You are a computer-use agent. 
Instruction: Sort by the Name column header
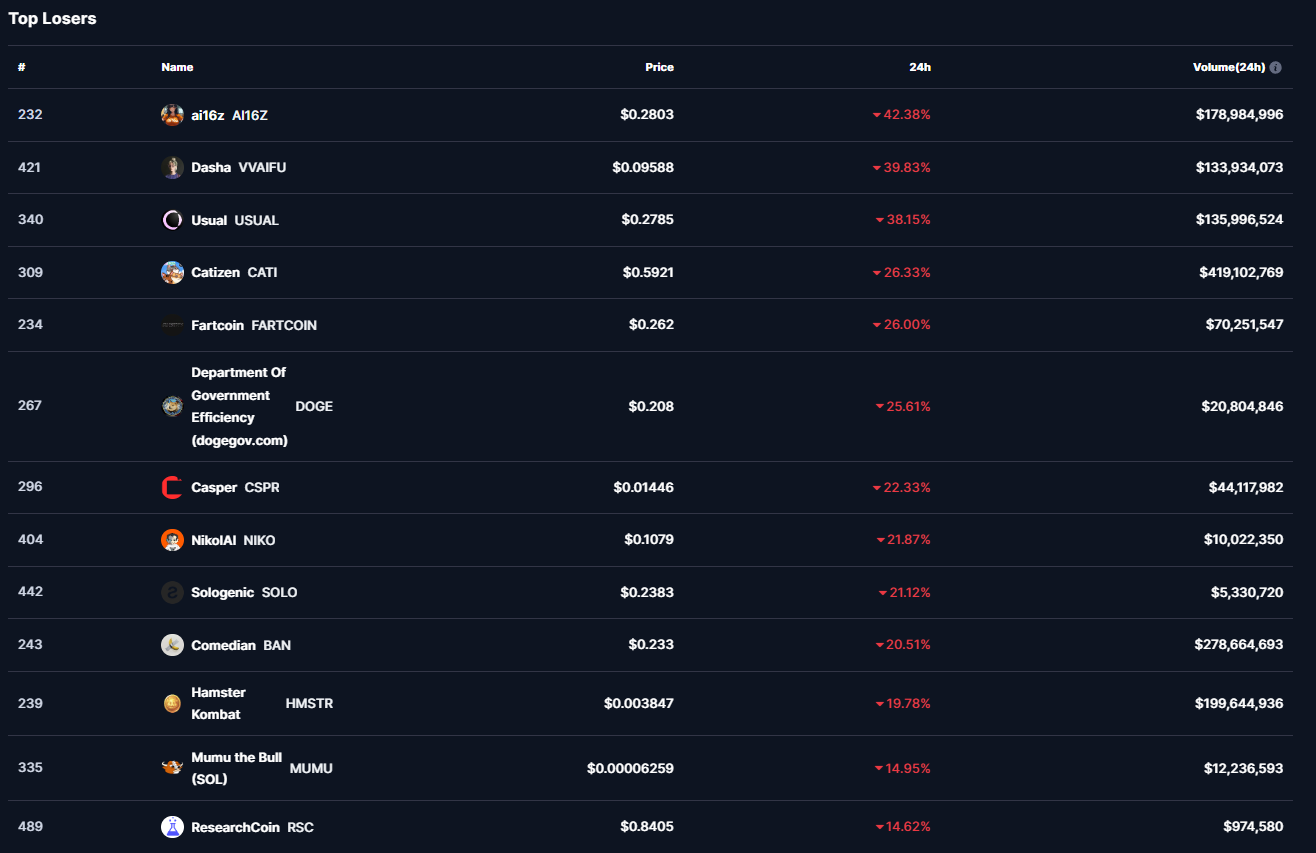(x=177, y=67)
